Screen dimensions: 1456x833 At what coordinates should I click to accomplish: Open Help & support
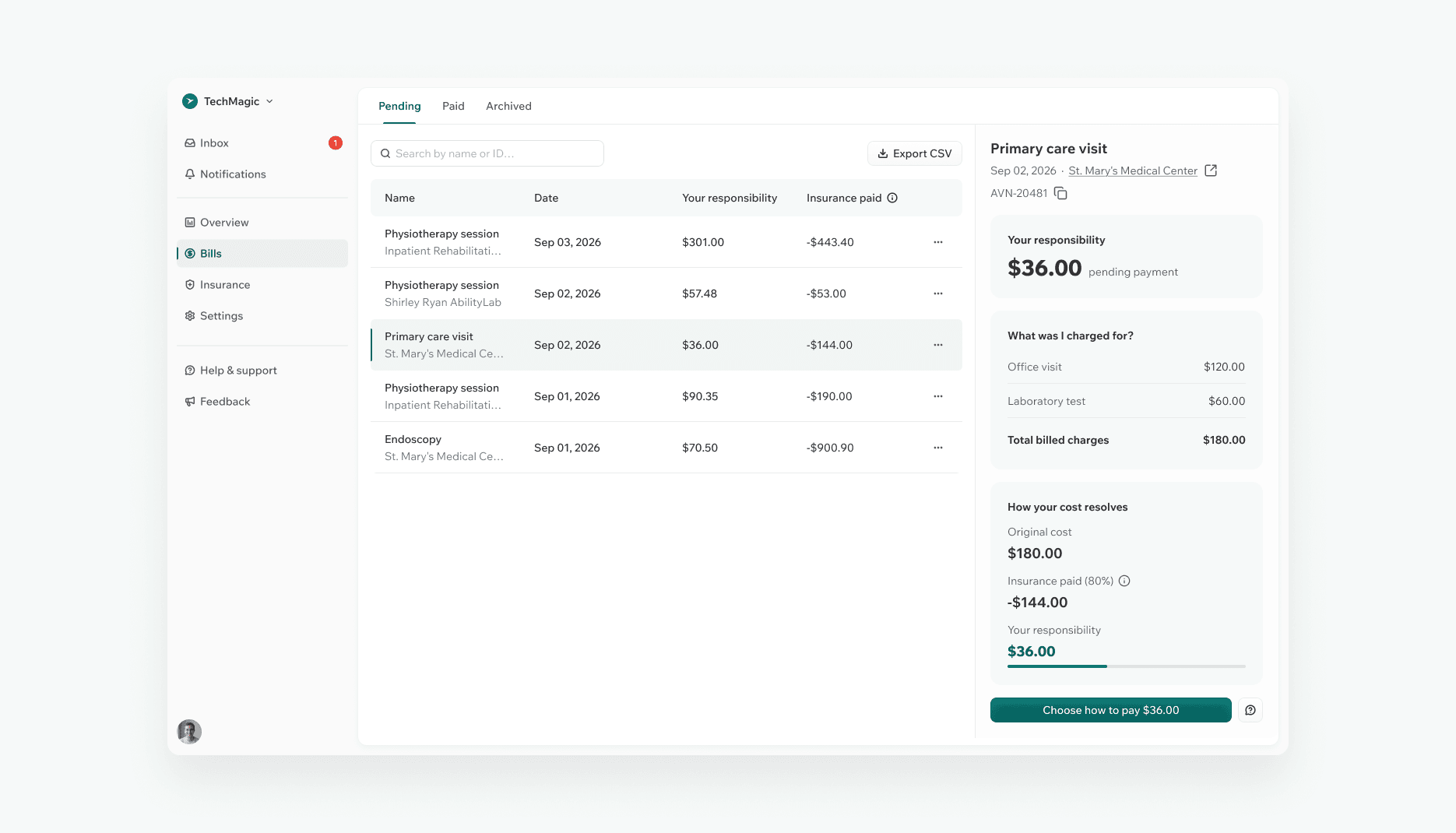point(262,371)
